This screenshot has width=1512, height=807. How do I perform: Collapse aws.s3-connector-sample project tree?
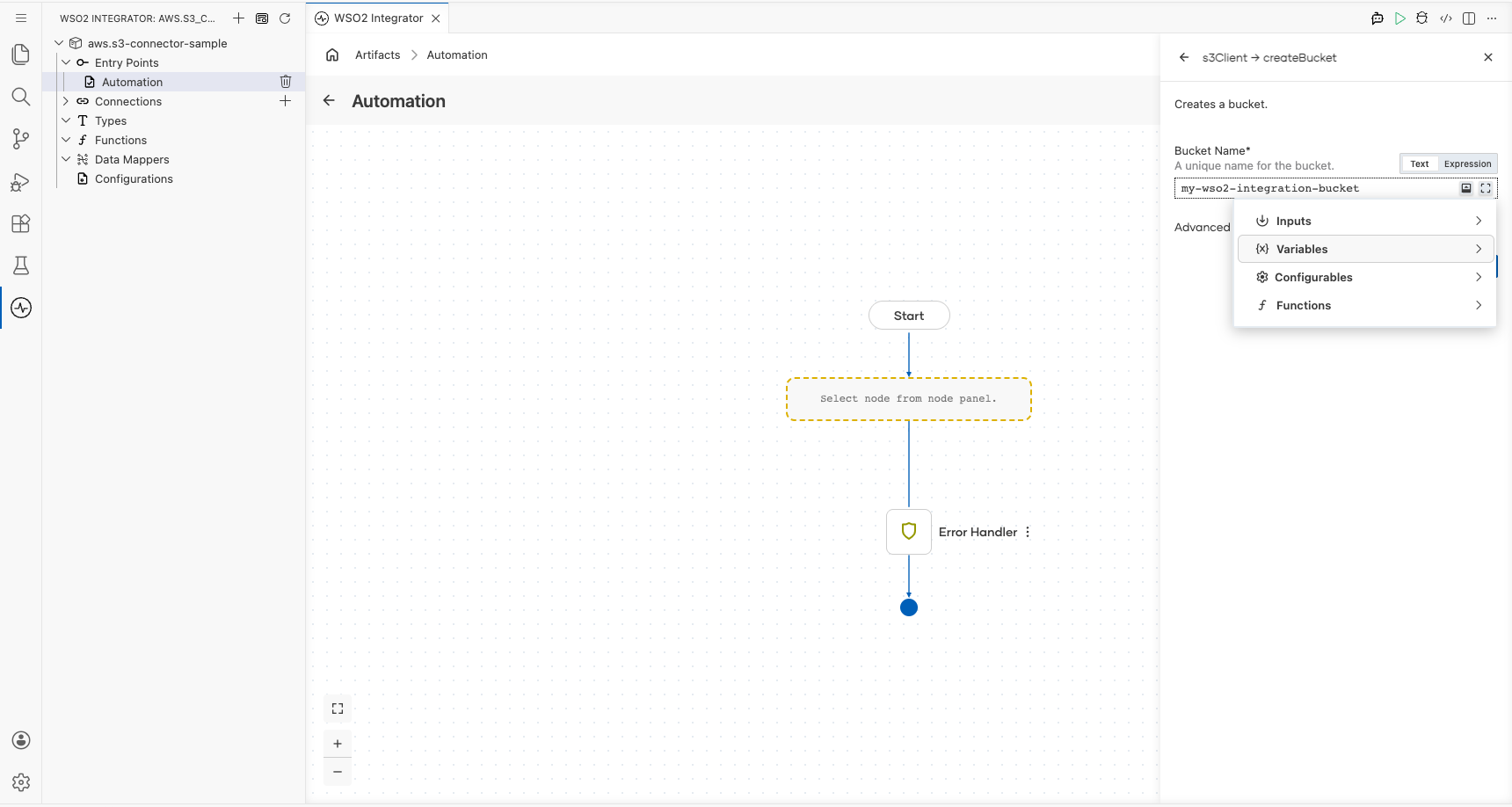click(59, 43)
